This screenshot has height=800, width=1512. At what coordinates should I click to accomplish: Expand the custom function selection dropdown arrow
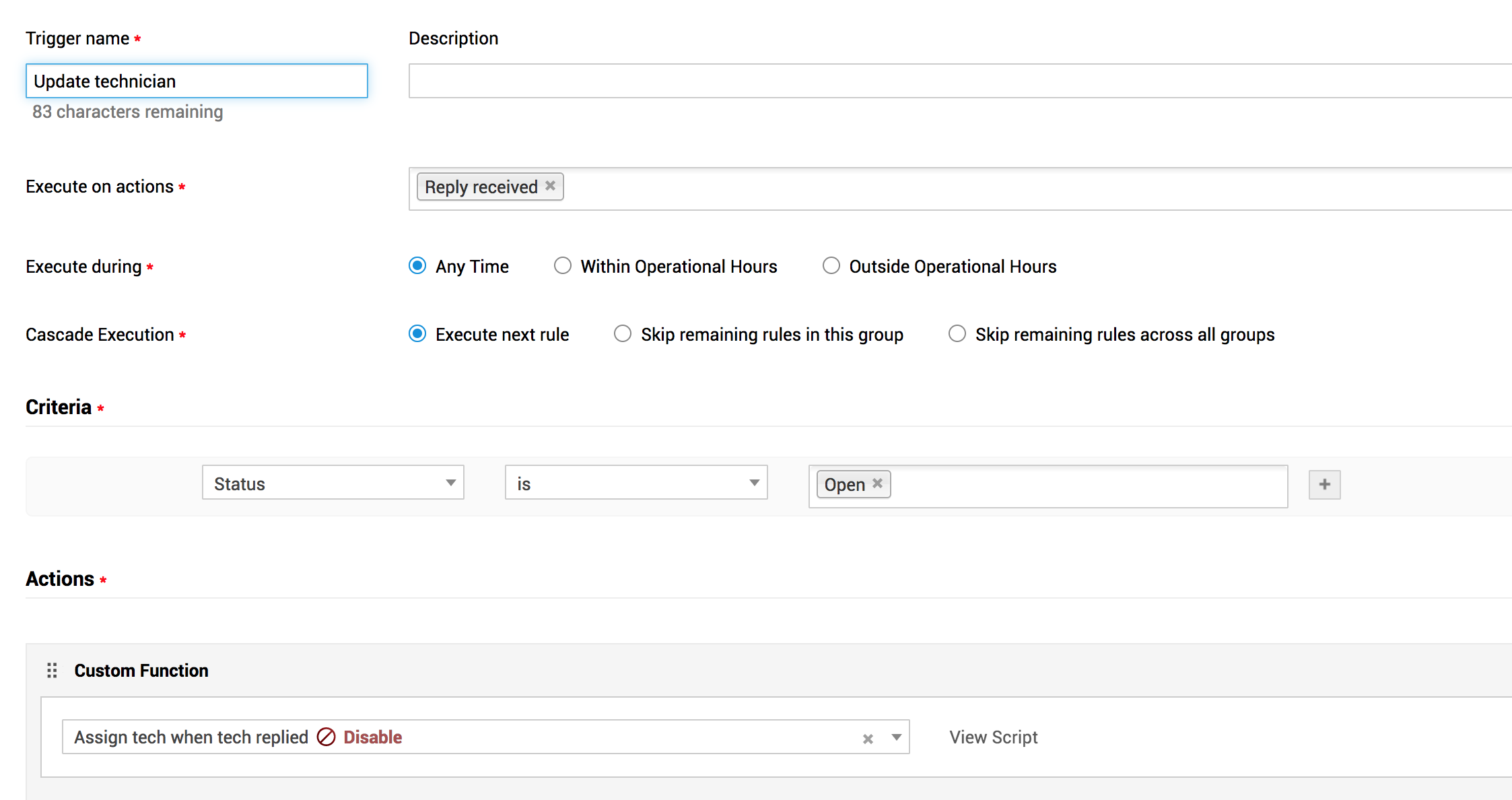pos(896,737)
